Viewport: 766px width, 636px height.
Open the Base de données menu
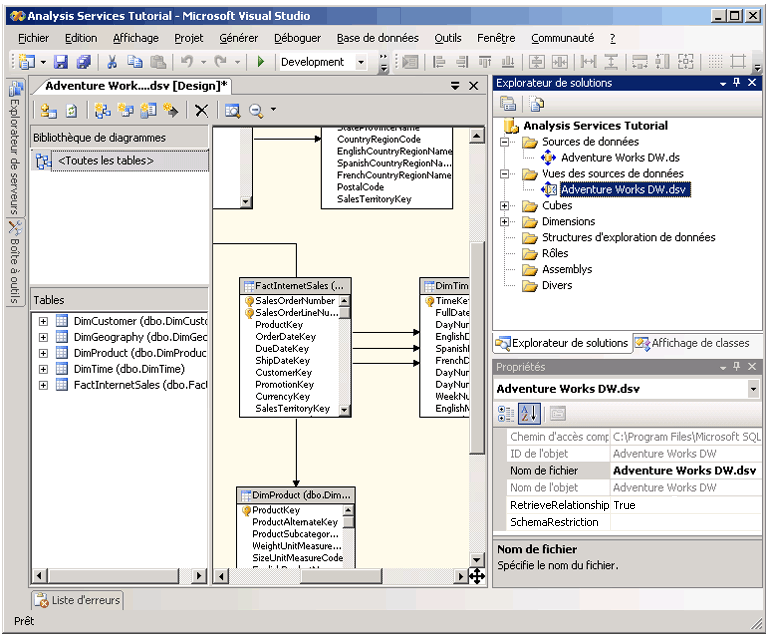pos(378,38)
